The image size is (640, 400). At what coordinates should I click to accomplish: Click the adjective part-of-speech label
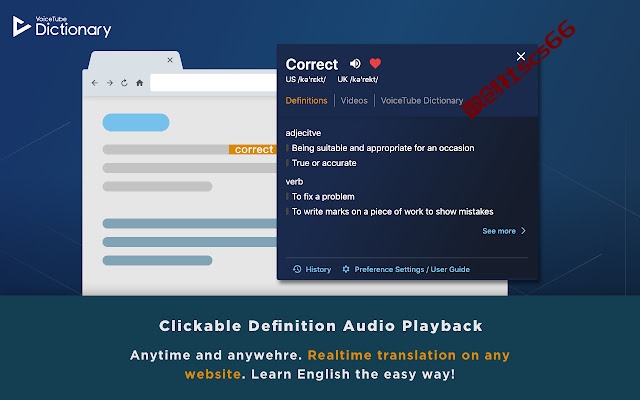303,133
